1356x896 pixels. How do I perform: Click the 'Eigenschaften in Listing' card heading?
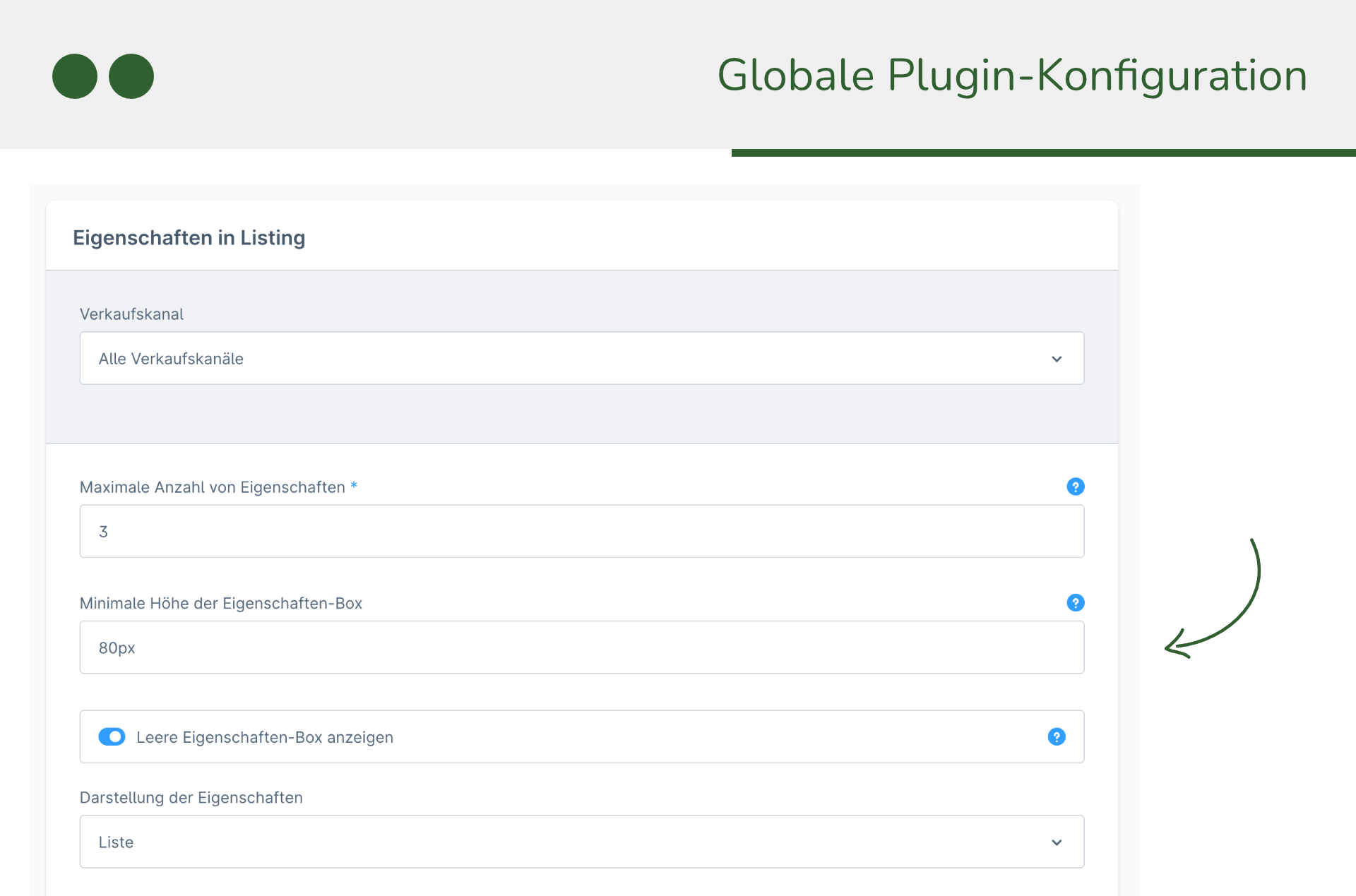[189, 238]
